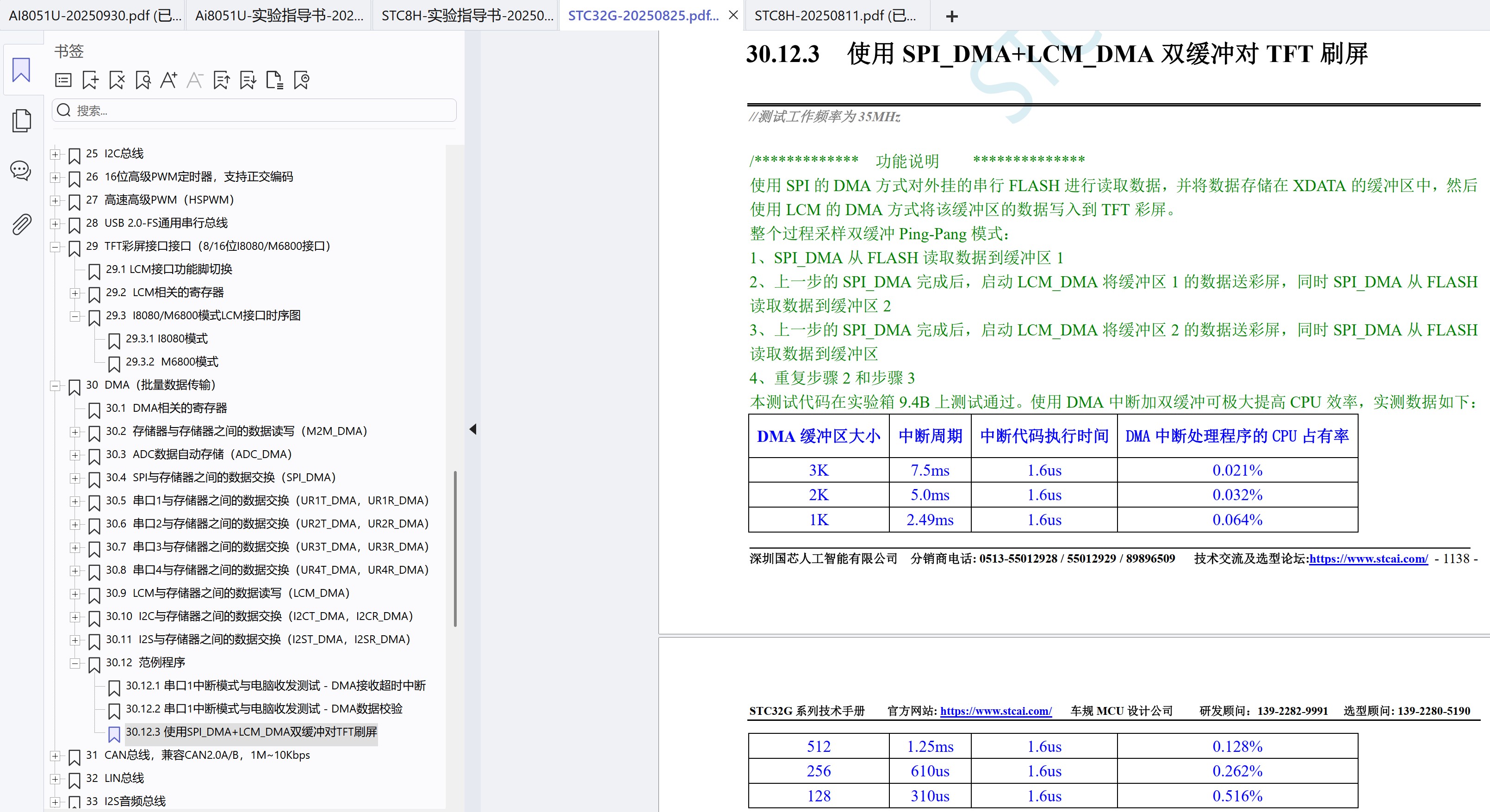Open the 30.12.1 serial DMA timeout bookmark
The height and width of the screenshot is (812, 1490).
[x=275, y=686]
